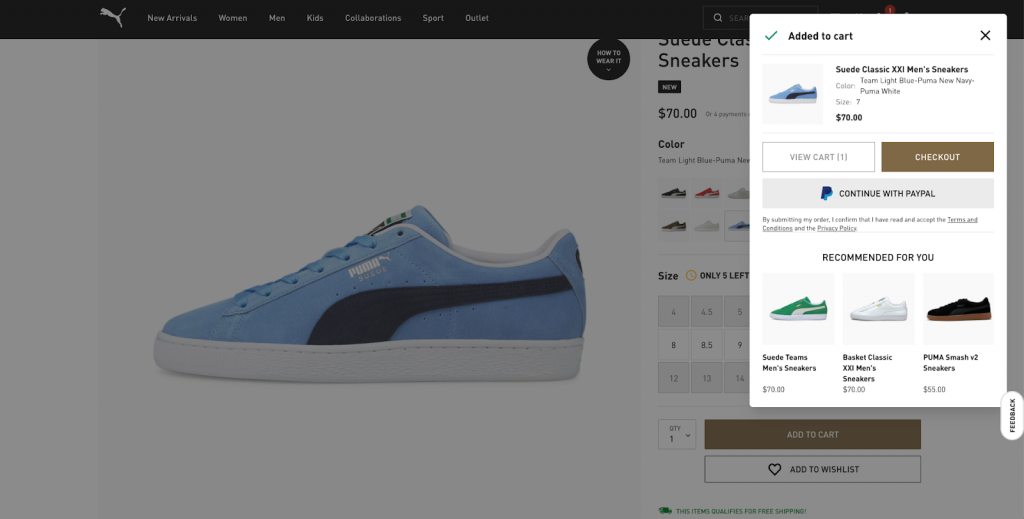This screenshot has height=519, width=1024.
Task: Click the clock icon beside Only 5 Left
Action: coord(691,275)
